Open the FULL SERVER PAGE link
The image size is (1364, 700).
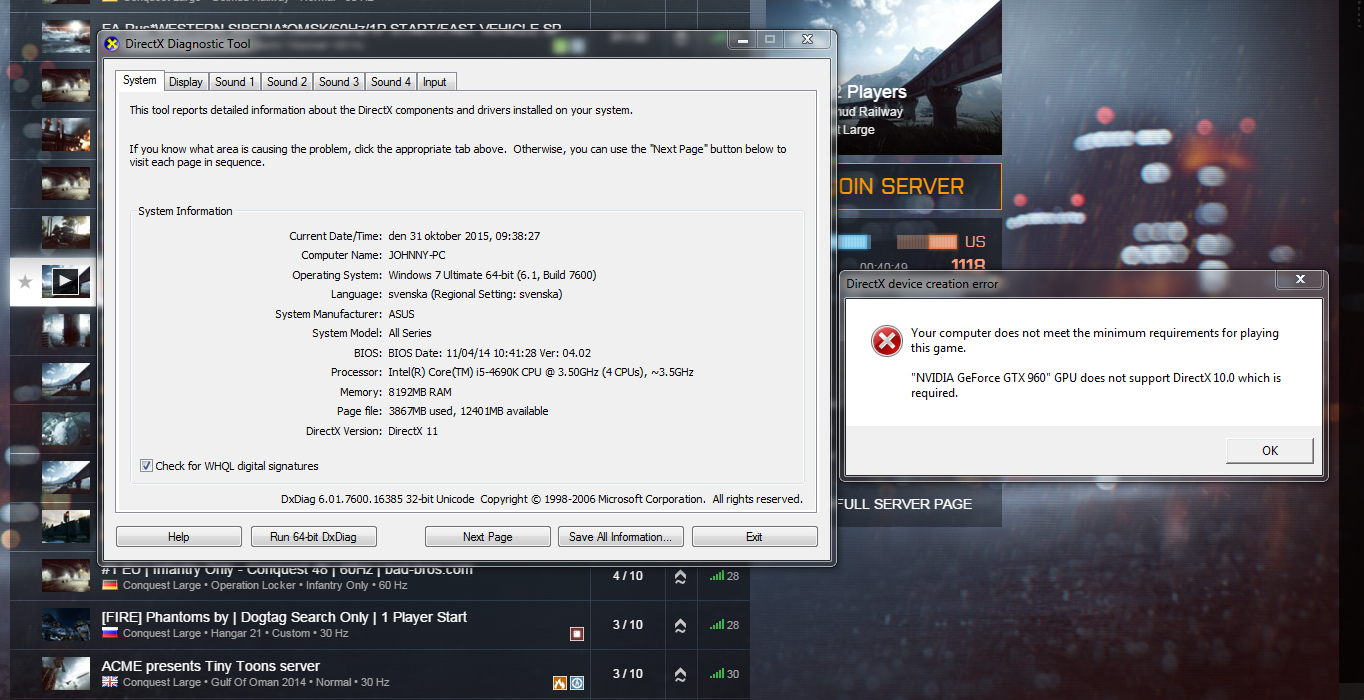pos(905,504)
